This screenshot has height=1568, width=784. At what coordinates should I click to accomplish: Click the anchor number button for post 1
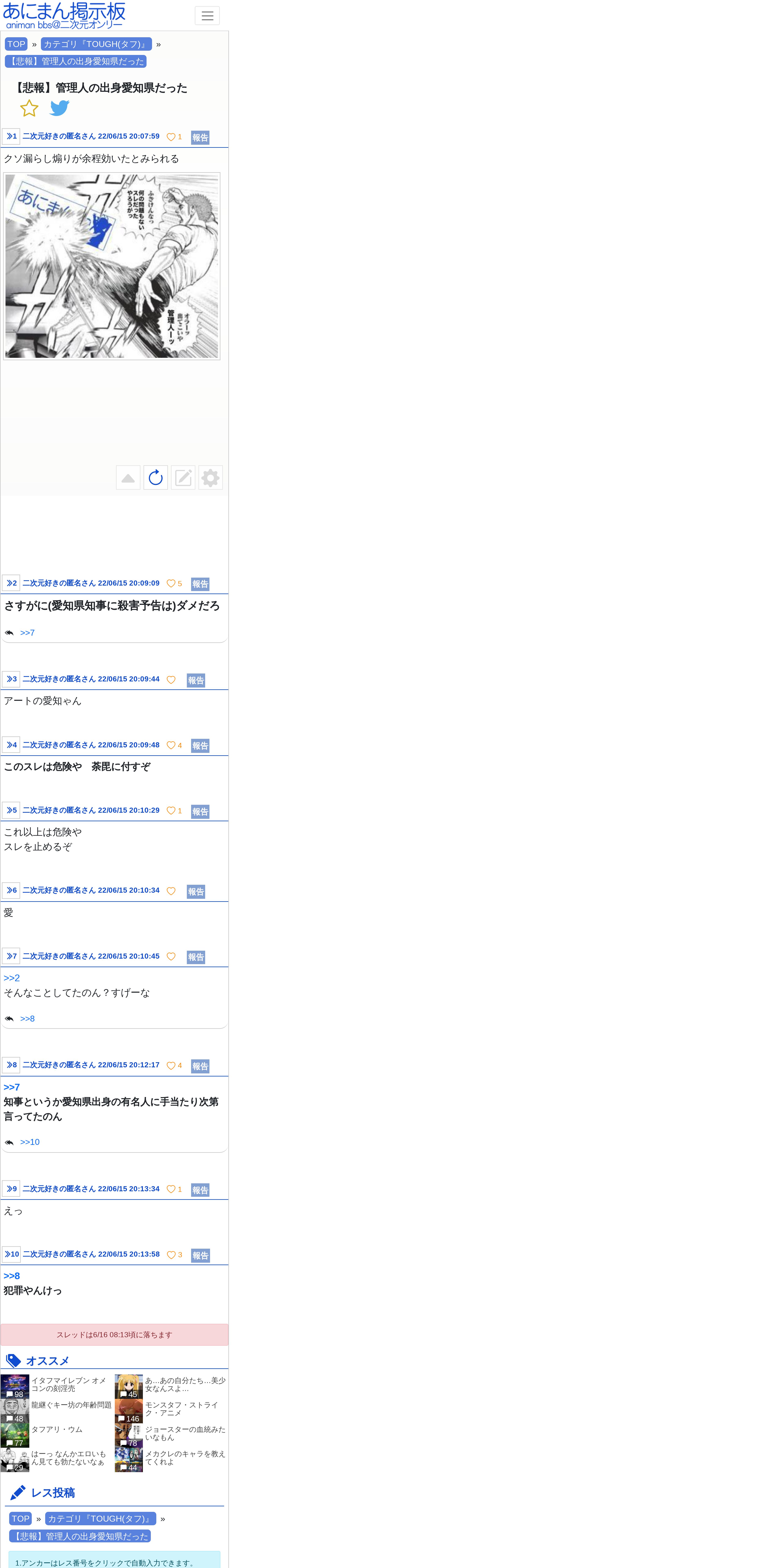click(x=11, y=136)
